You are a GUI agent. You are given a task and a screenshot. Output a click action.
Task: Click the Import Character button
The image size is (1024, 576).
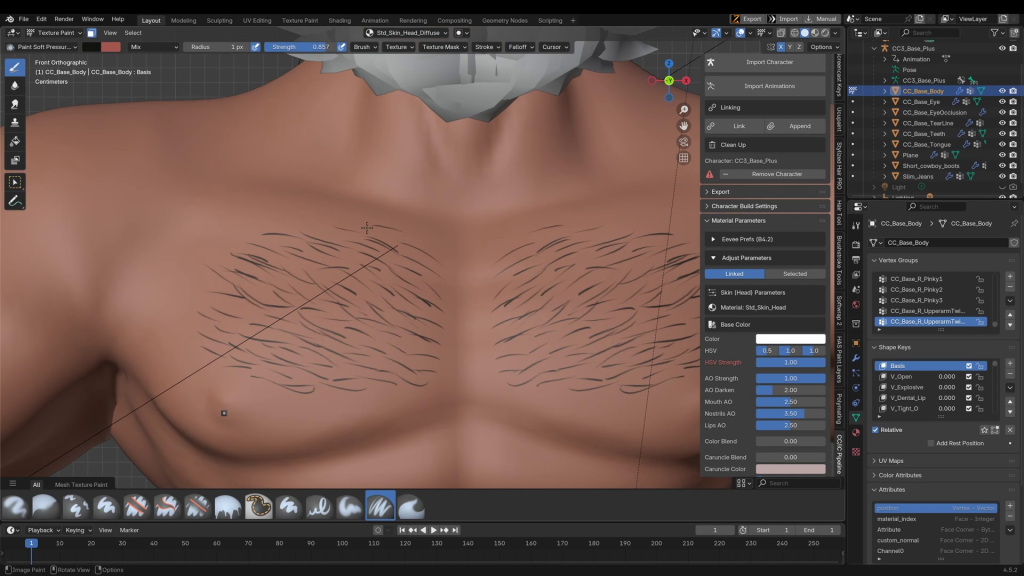click(769, 62)
